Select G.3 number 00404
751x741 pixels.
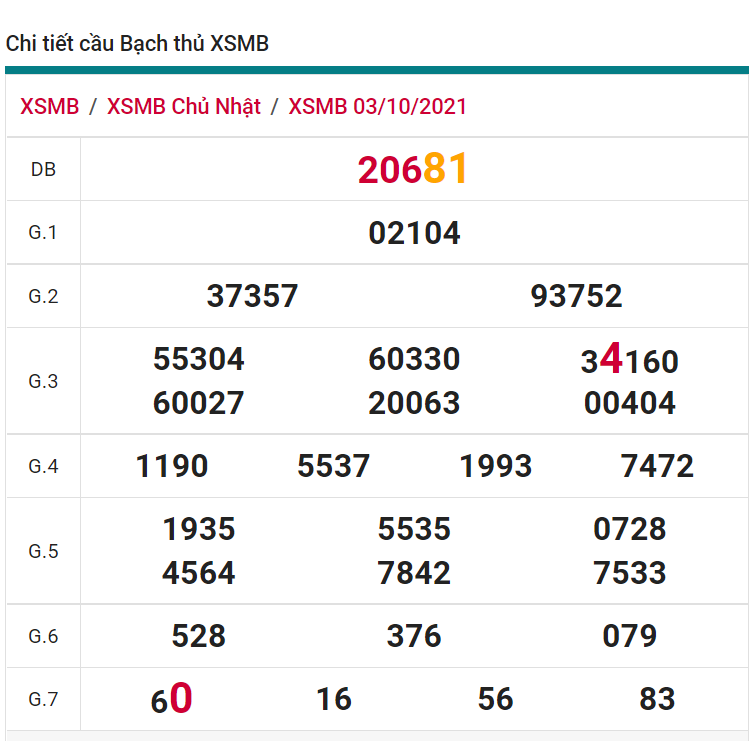(x=629, y=403)
